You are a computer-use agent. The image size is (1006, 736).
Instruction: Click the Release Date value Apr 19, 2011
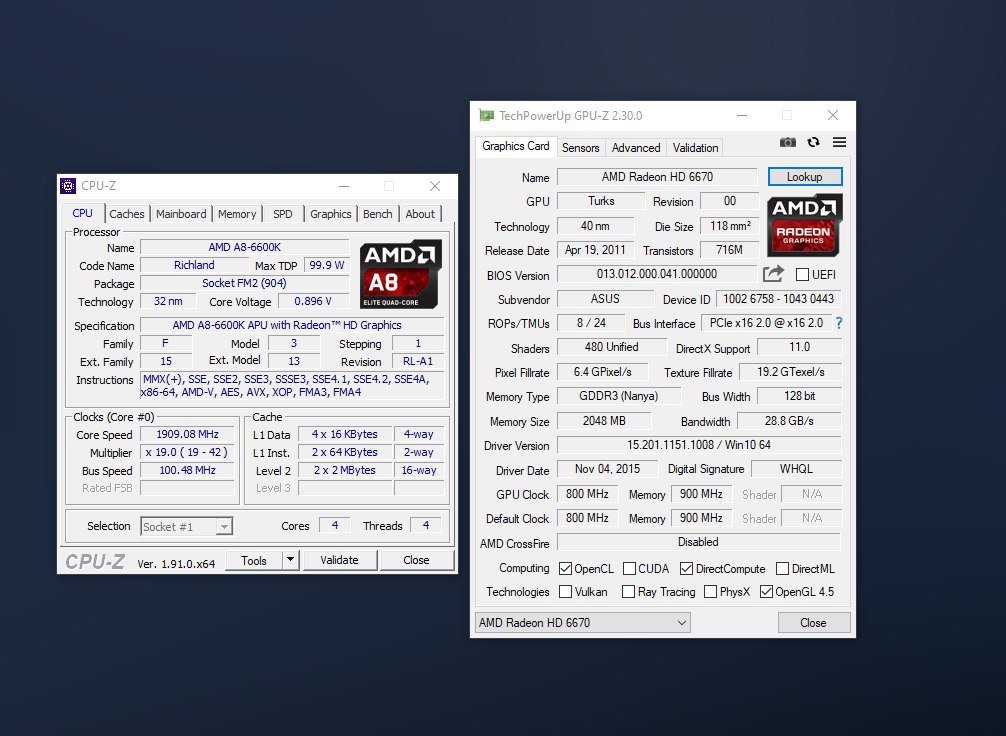(x=595, y=250)
